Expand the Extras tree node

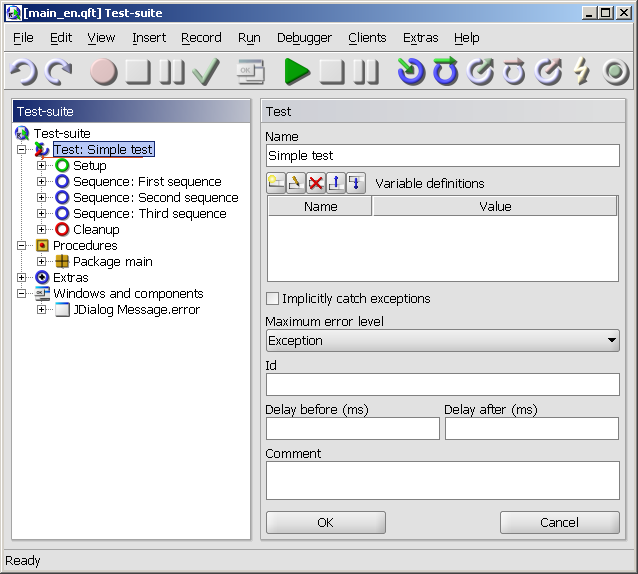pyautogui.click(x=22, y=278)
